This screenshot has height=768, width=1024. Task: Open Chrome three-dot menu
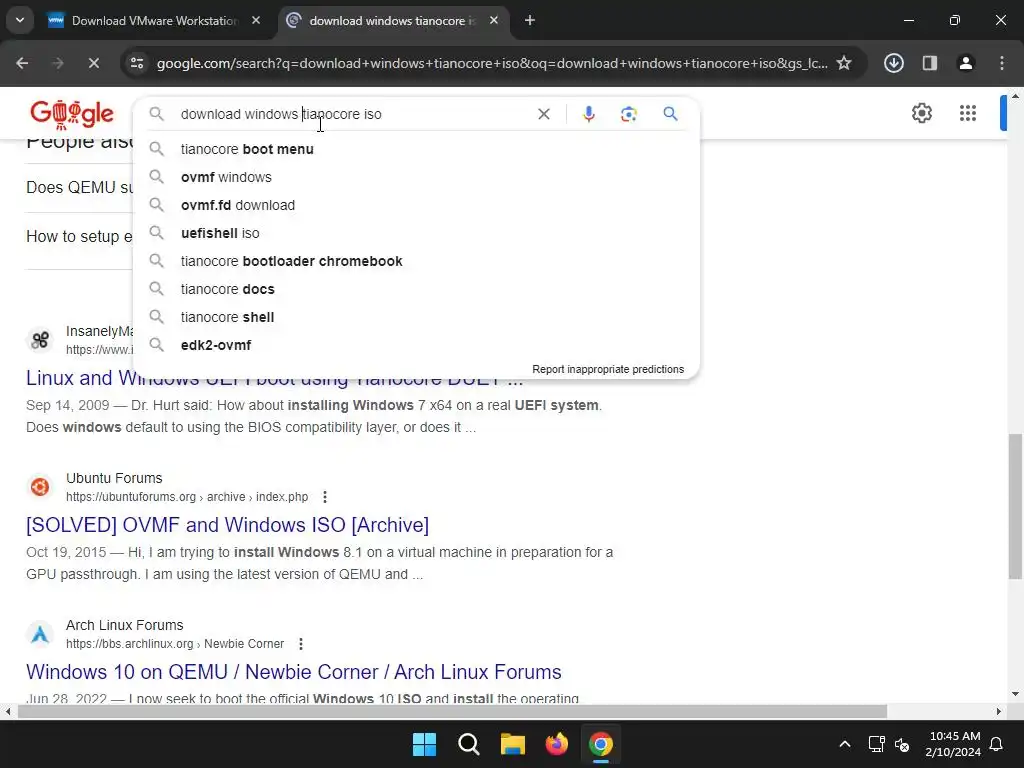point(1001,63)
